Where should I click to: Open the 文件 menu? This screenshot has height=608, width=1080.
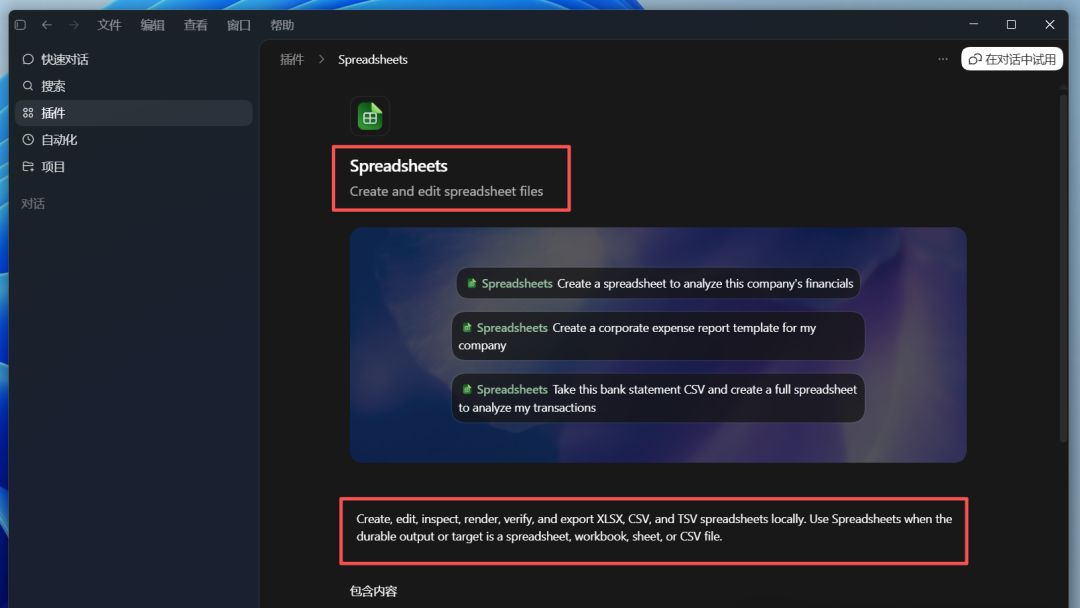109,25
